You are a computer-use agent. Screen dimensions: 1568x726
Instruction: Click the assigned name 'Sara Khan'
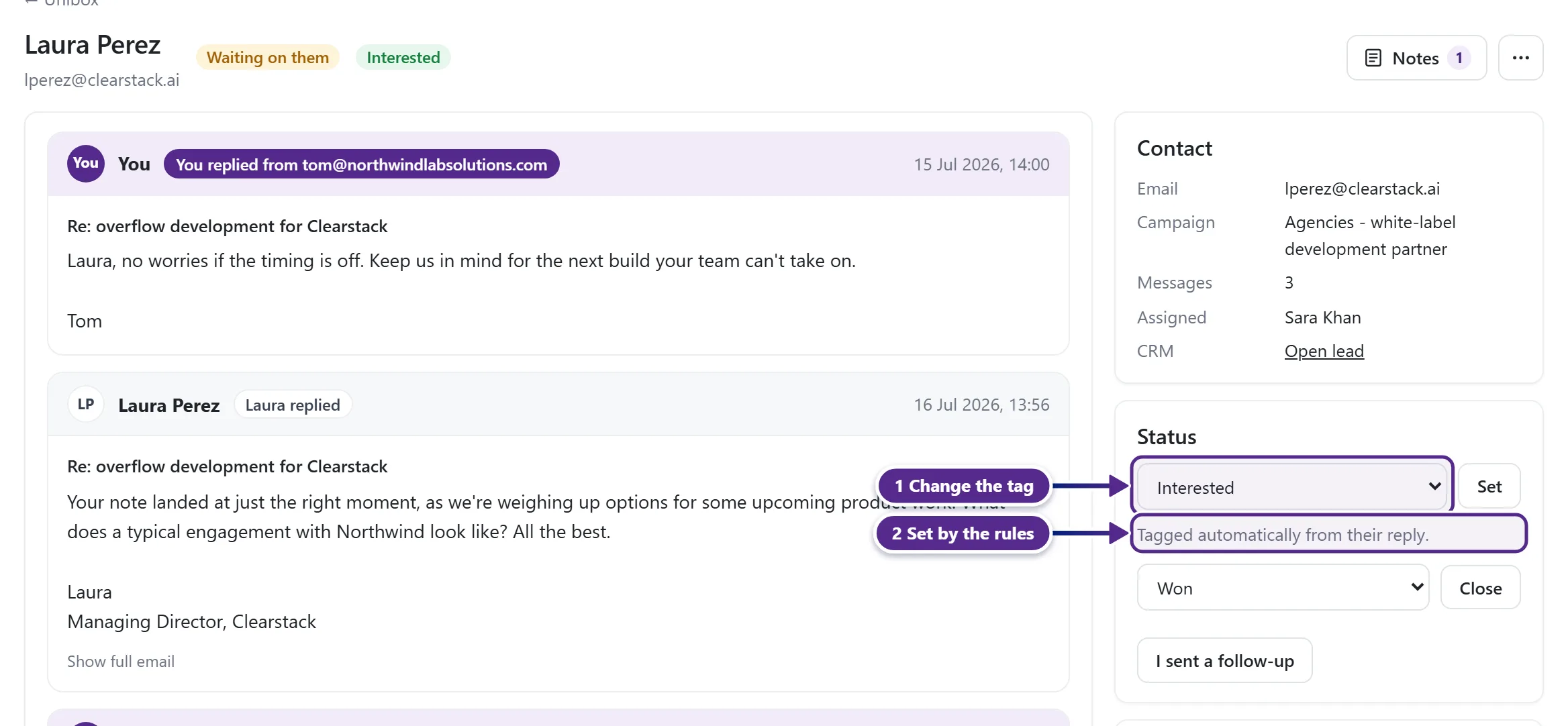tap(1322, 317)
